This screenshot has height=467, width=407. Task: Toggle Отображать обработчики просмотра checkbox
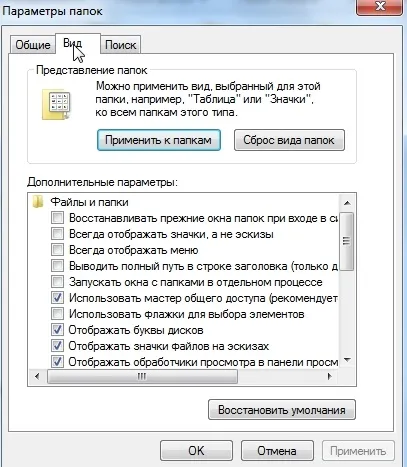57,362
